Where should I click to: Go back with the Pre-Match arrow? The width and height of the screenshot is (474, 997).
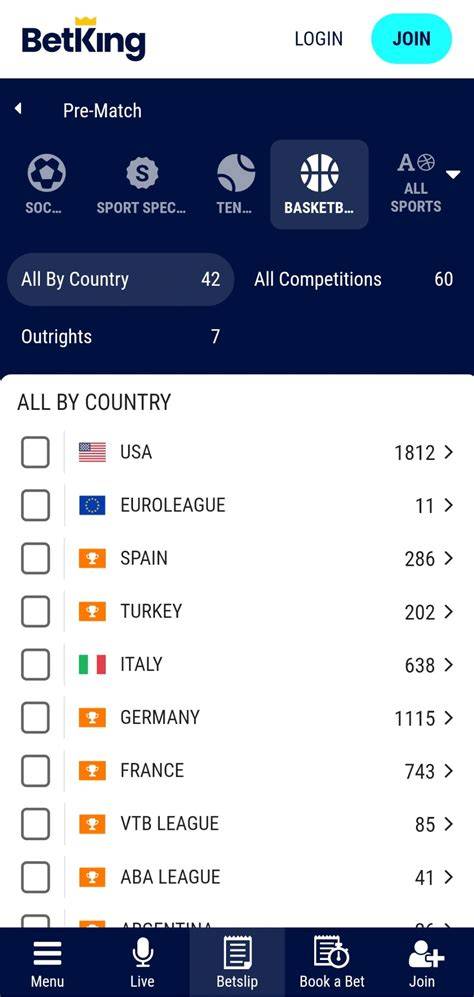(x=18, y=109)
